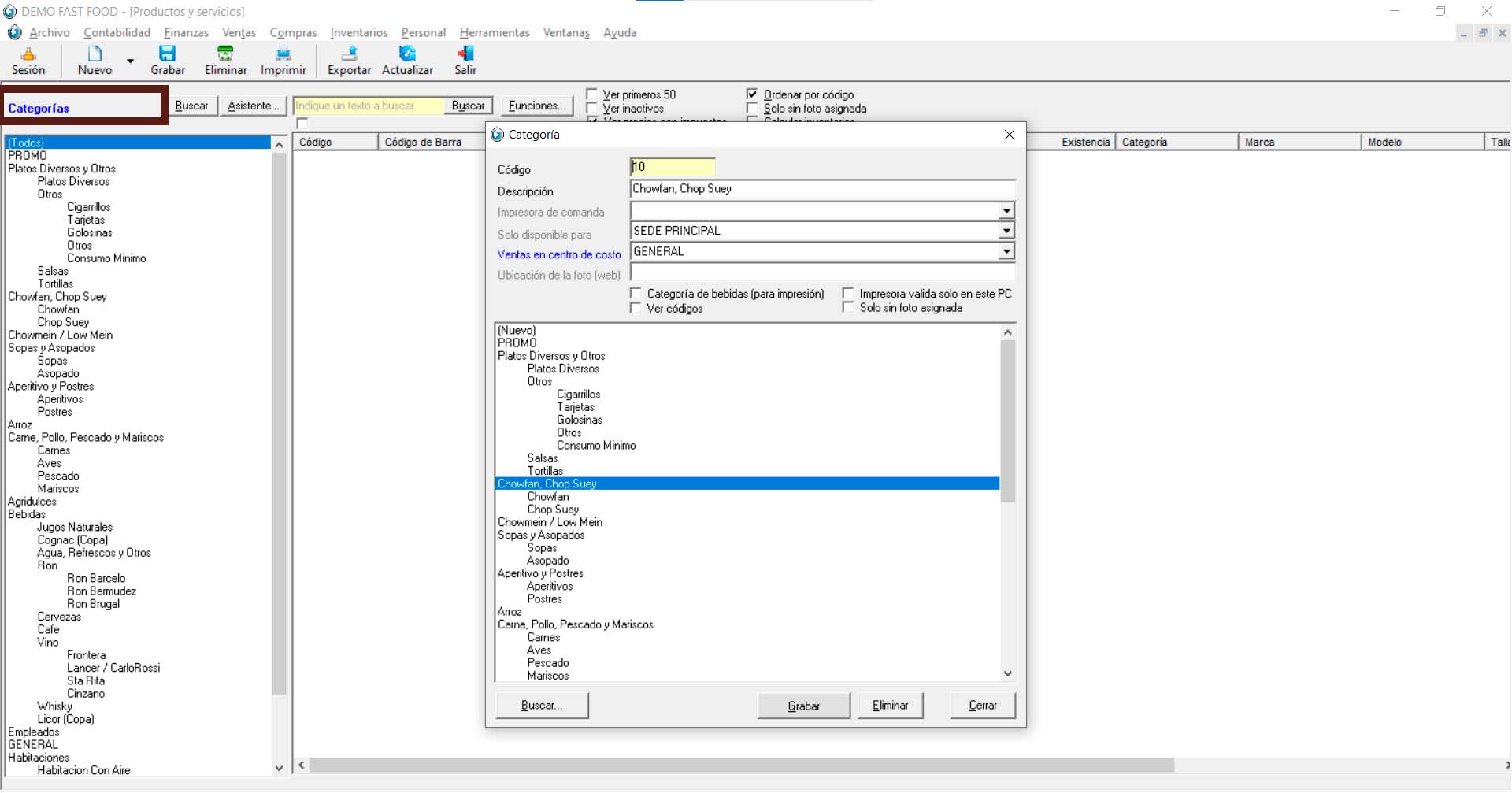Image resolution: width=1512 pixels, height=793 pixels.
Task: Open the Herramientas menu
Action: tap(494, 32)
